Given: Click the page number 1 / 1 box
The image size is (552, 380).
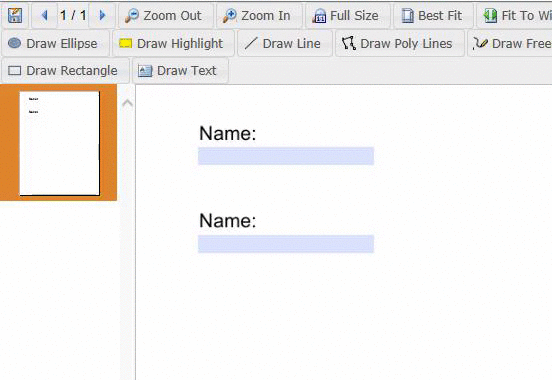Looking at the screenshot, I should [x=73, y=15].
